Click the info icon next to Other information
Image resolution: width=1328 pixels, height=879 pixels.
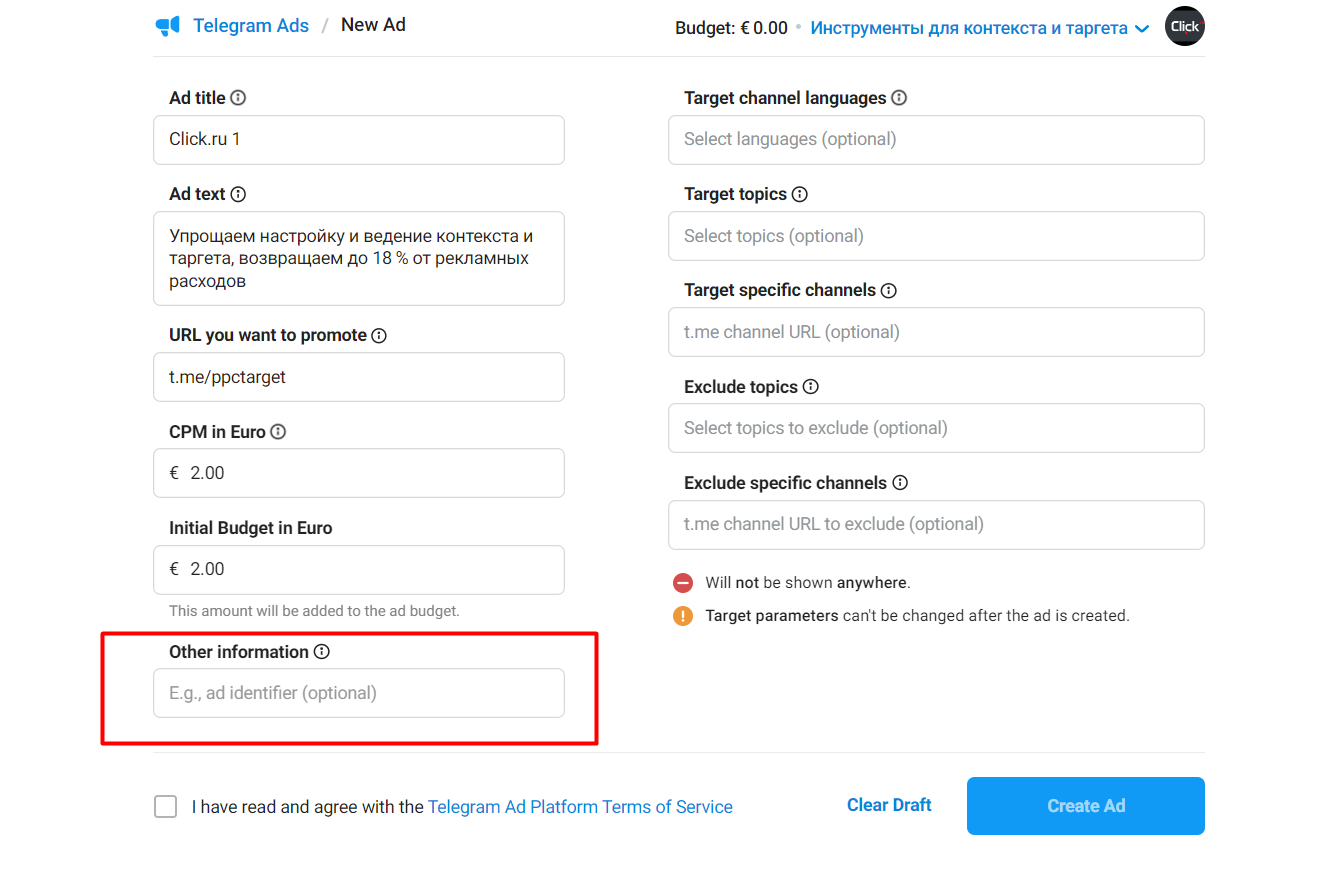pos(321,652)
